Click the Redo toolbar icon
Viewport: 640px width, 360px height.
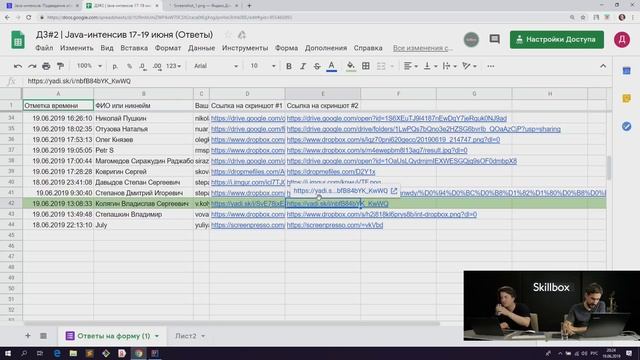pyautogui.click(x=32, y=66)
